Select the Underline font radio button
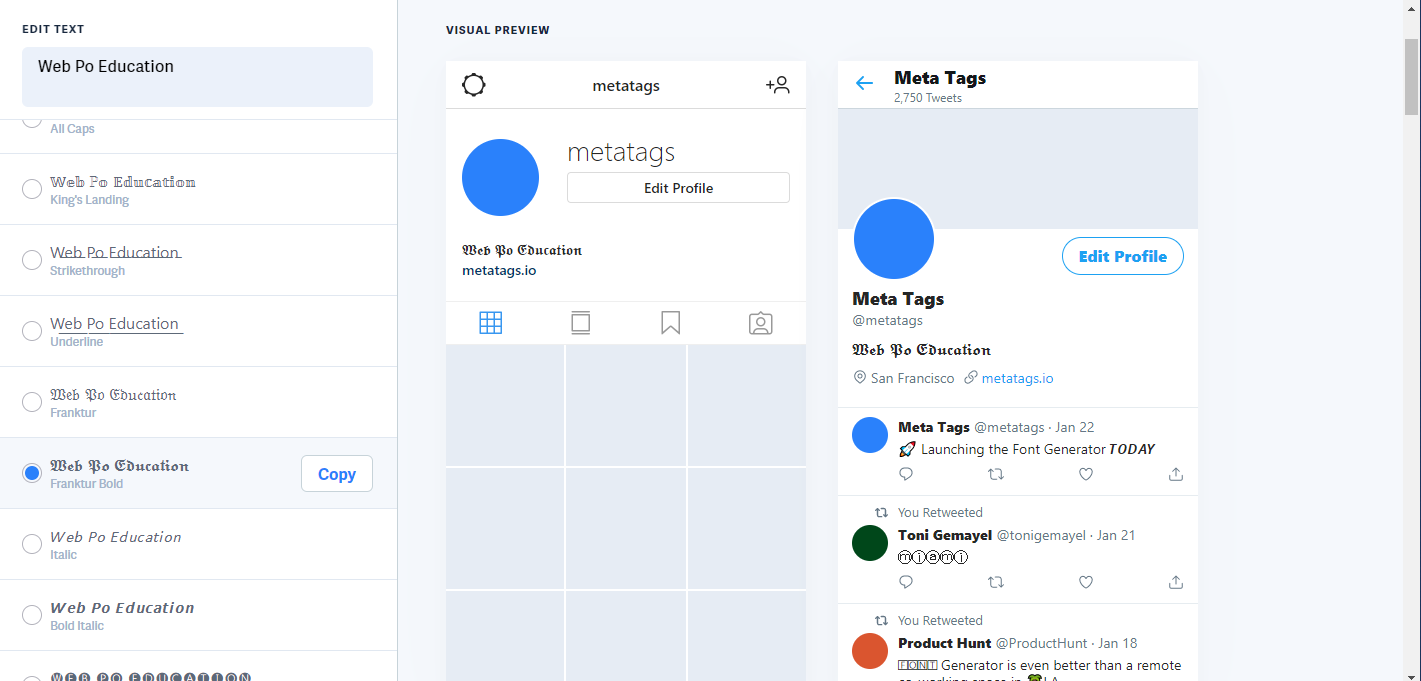The image size is (1421, 681). (x=32, y=331)
